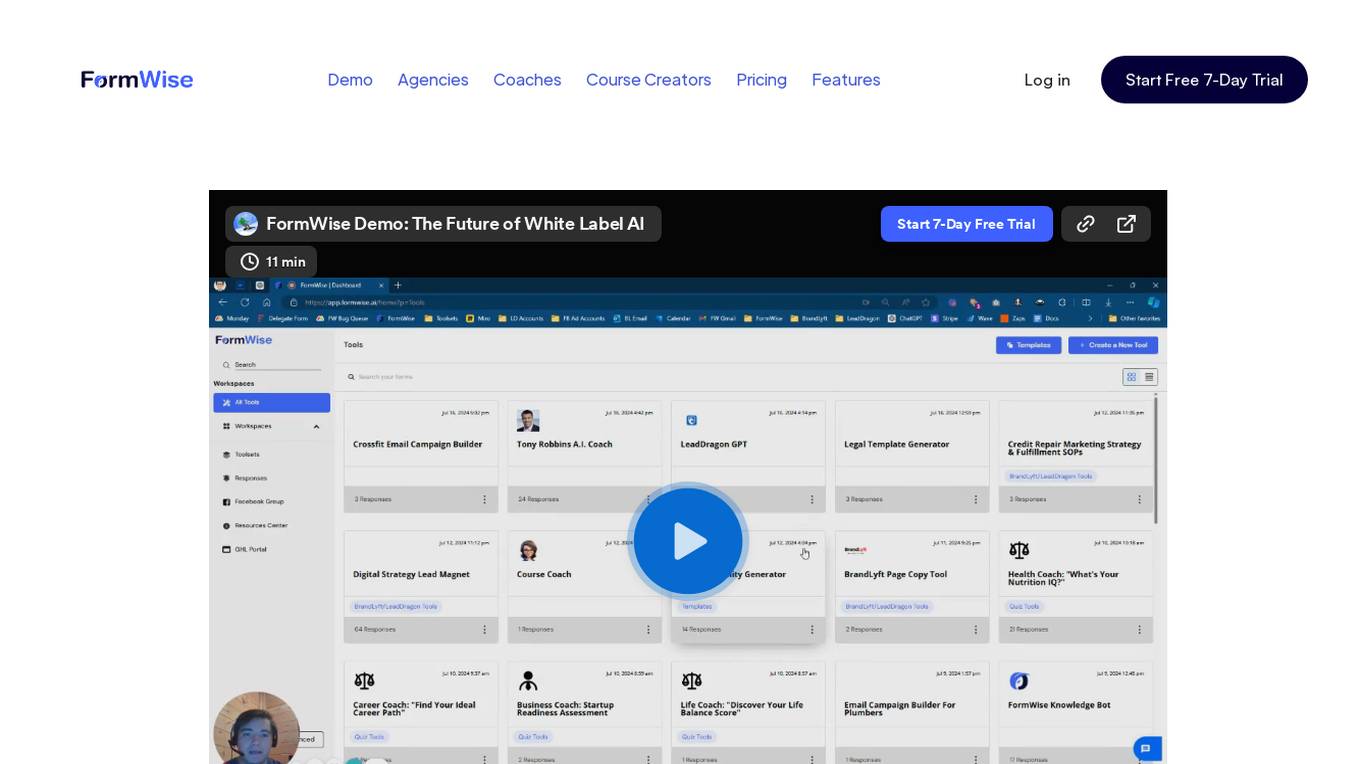Click Start 7-Day Free Trial in video header

tap(966, 224)
